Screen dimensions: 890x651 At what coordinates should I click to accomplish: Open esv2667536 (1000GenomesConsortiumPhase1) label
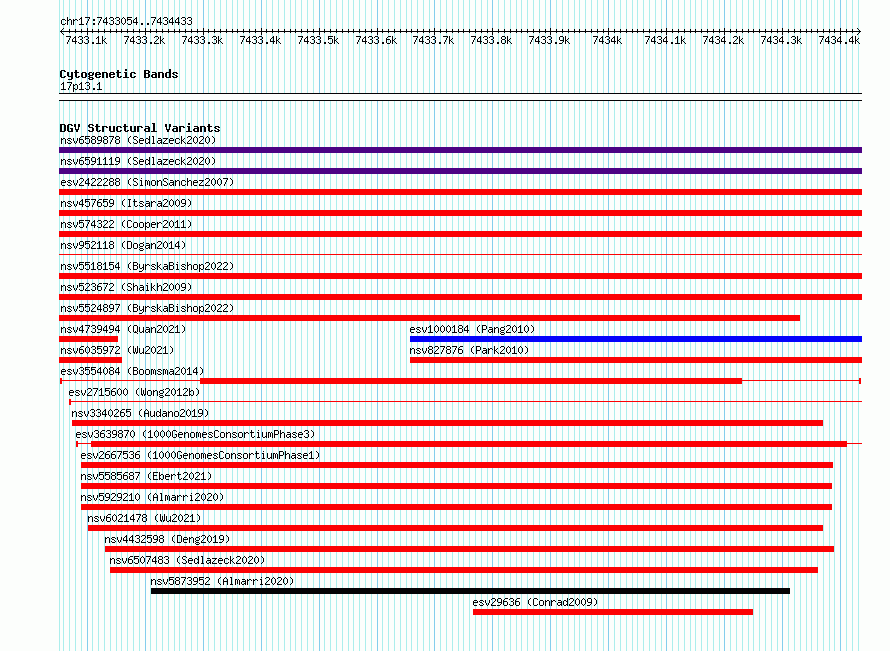point(200,455)
